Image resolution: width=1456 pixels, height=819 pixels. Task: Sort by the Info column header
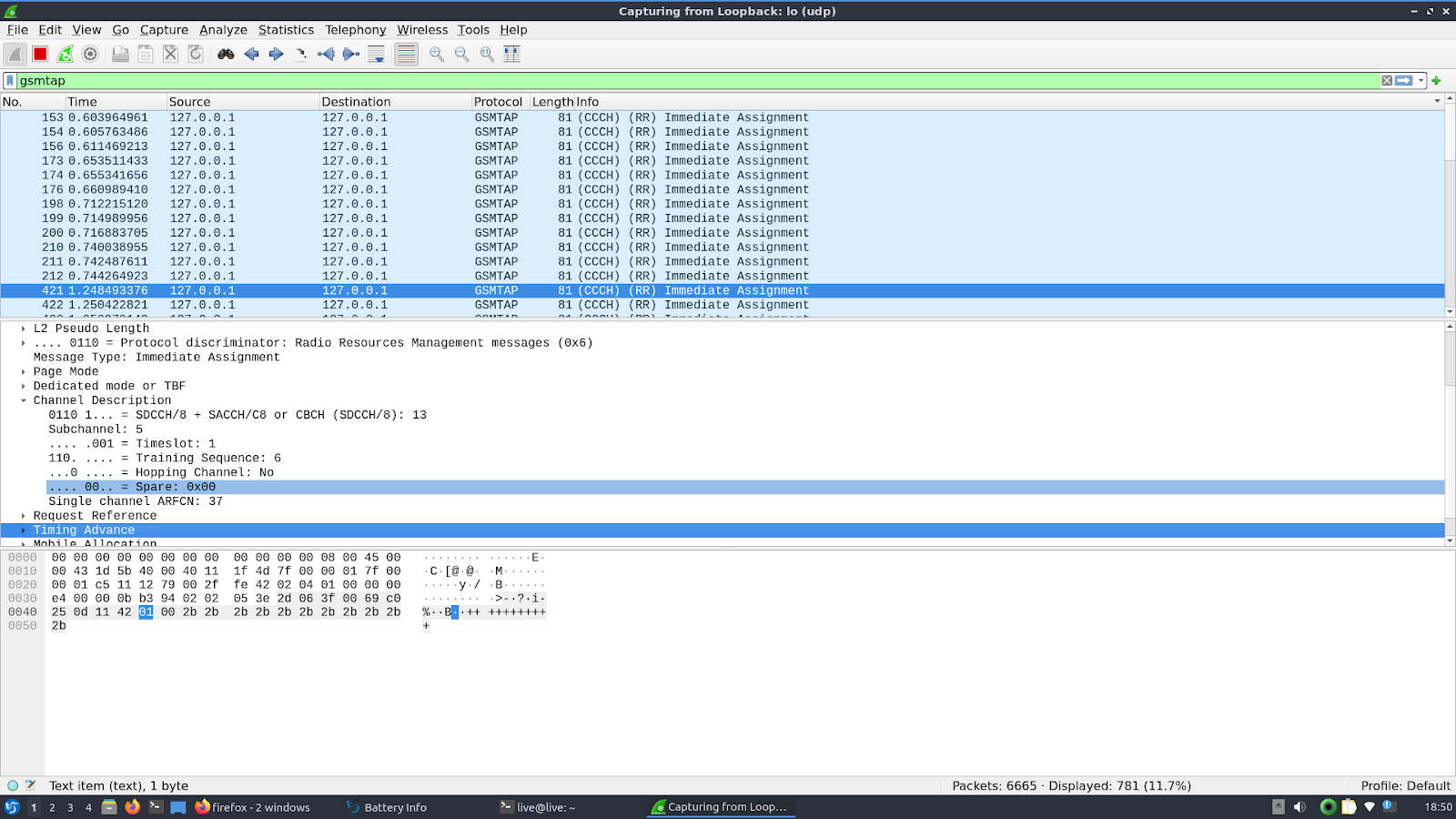[x=1010, y=102]
